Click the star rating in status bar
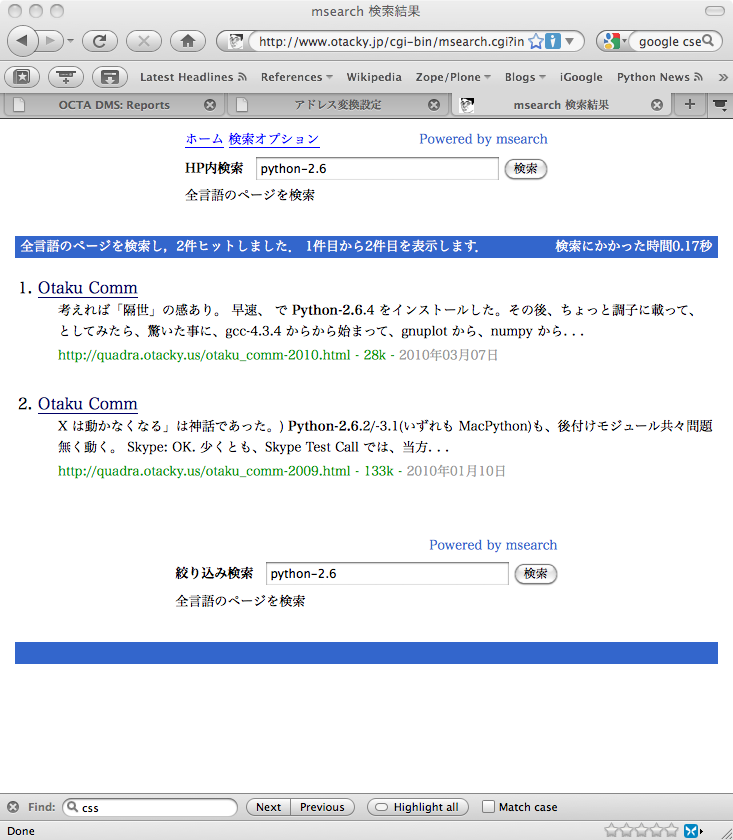This screenshot has width=733, height=840. click(x=642, y=831)
